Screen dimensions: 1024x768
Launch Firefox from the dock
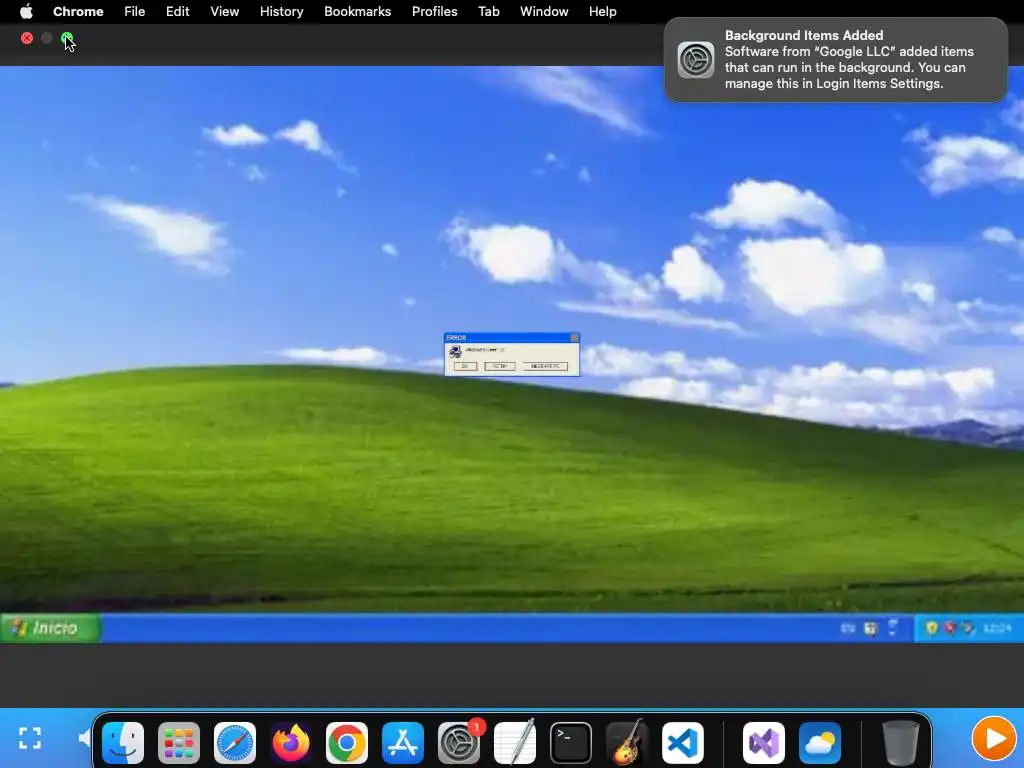[291, 743]
